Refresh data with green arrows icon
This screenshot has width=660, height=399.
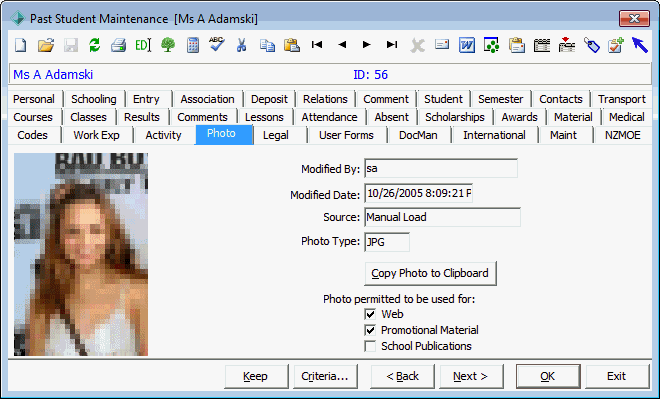pyautogui.click(x=94, y=45)
